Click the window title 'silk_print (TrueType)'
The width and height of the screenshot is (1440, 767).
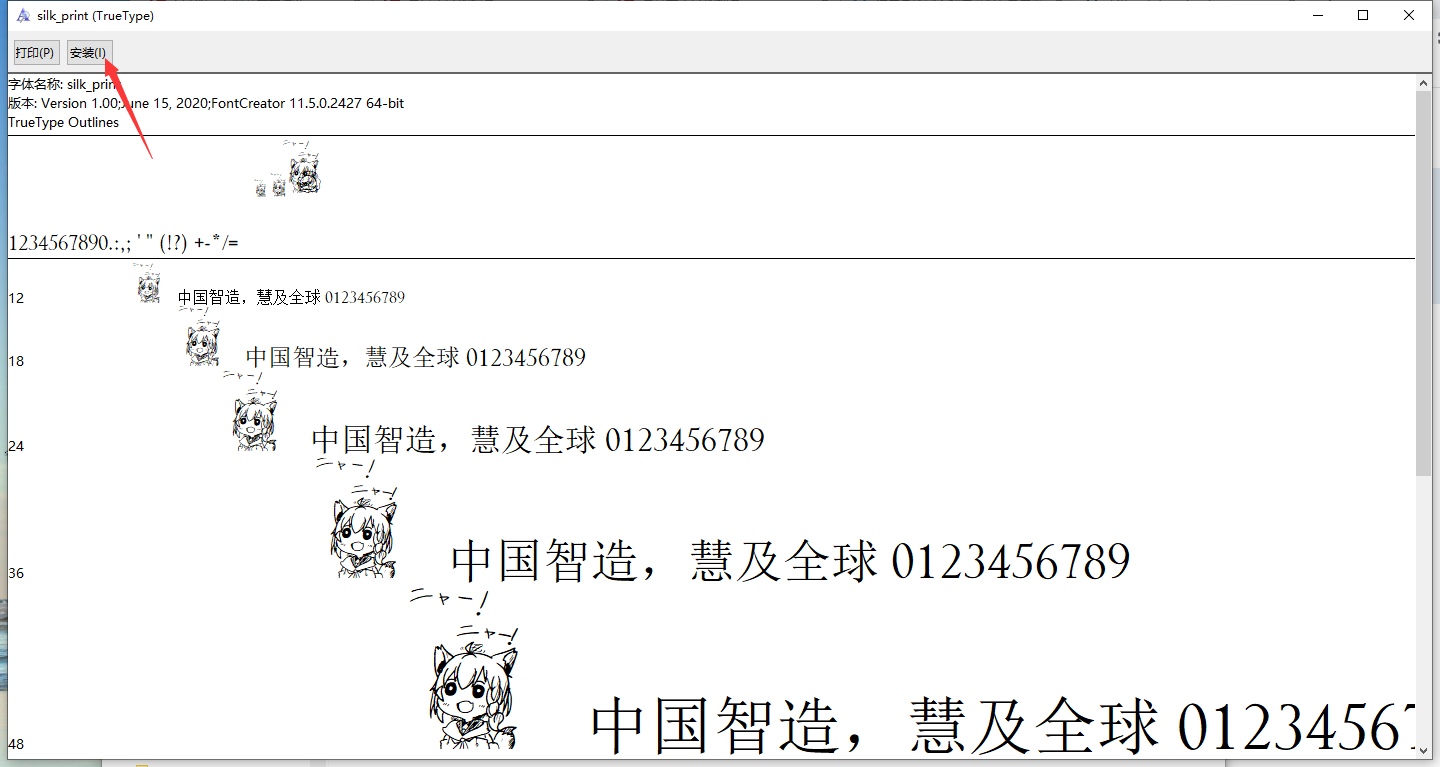(x=95, y=16)
